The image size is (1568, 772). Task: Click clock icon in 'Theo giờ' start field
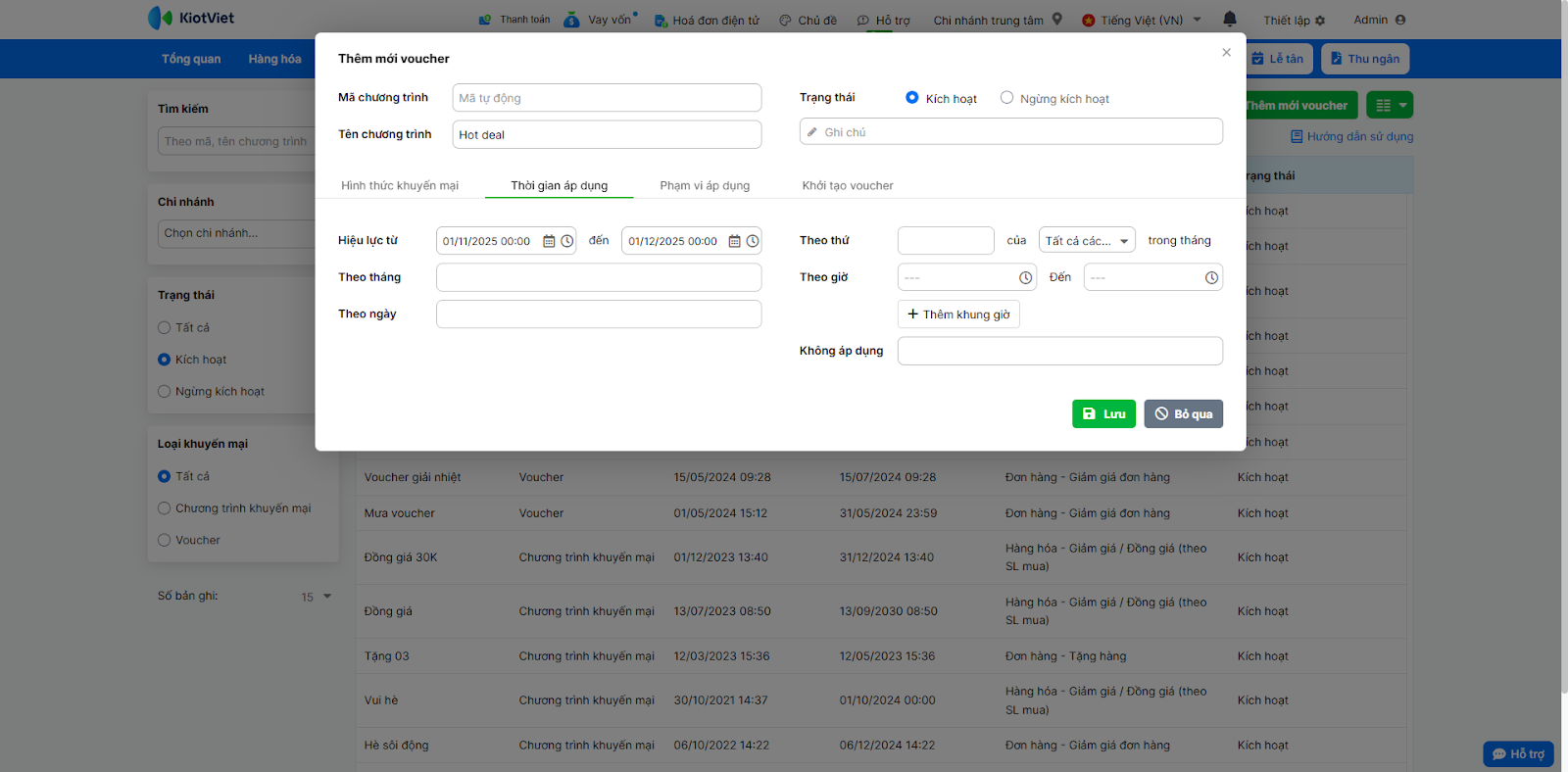(1025, 278)
